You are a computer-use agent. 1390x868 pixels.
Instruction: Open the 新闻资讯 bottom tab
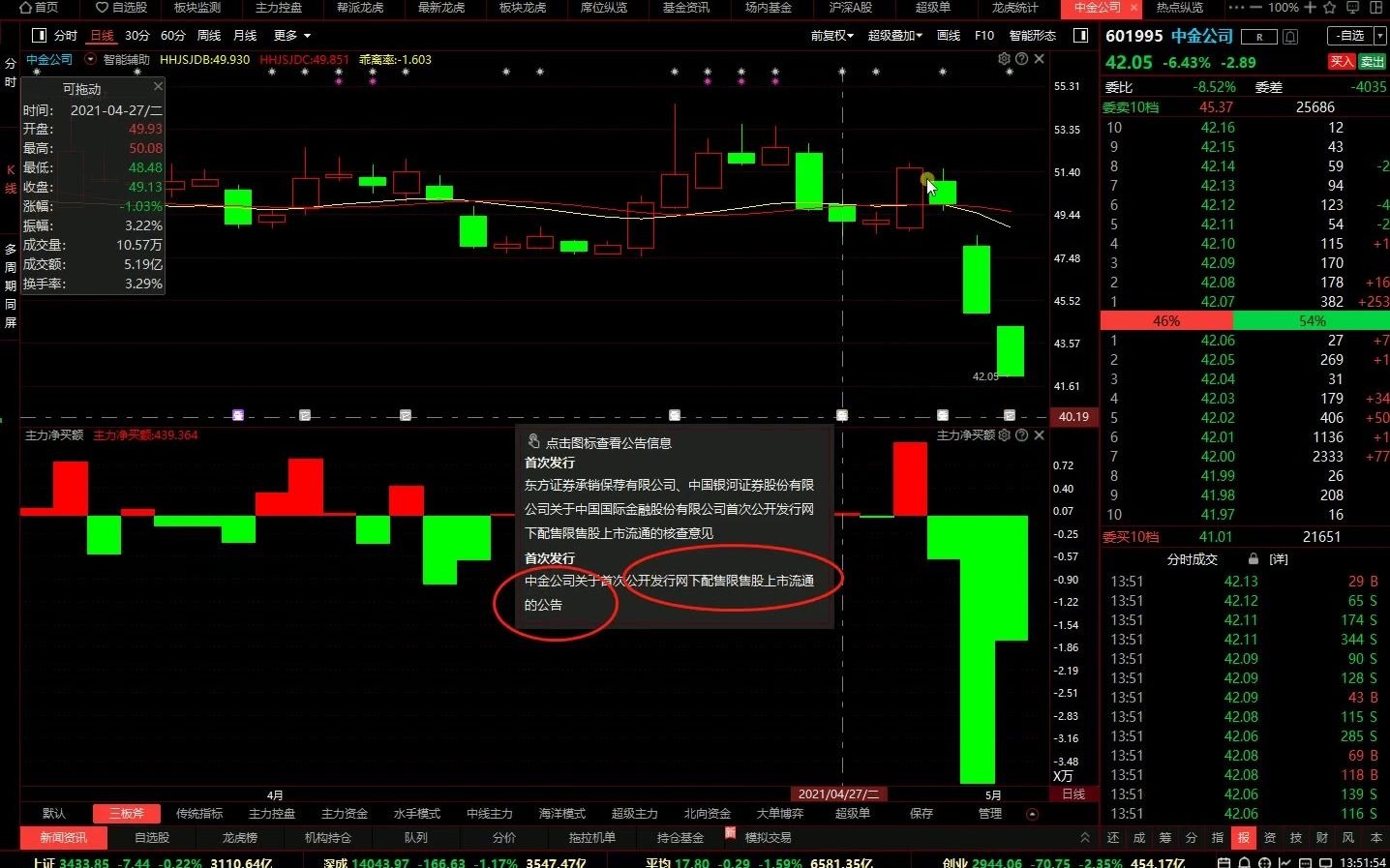coord(64,838)
